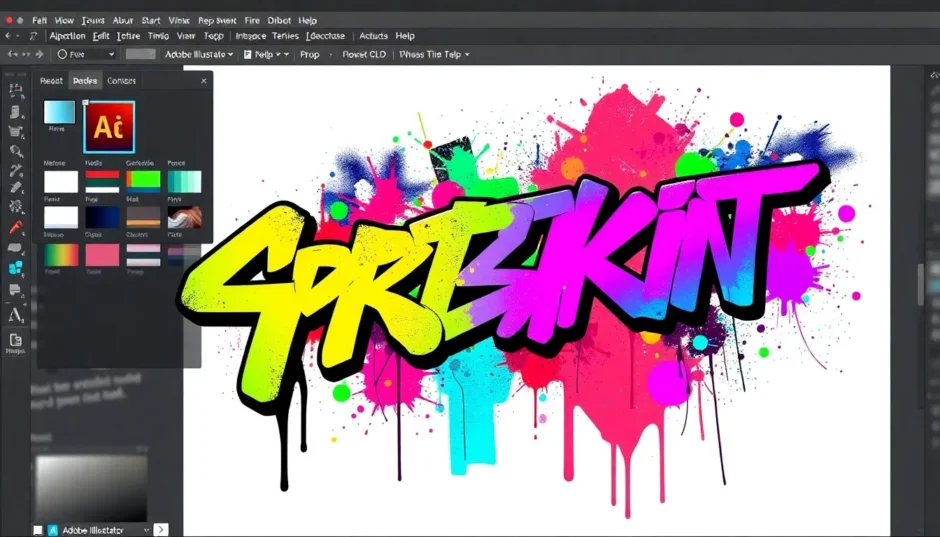
Task: Select the radio circle in options bar
Action: (62, 55)
